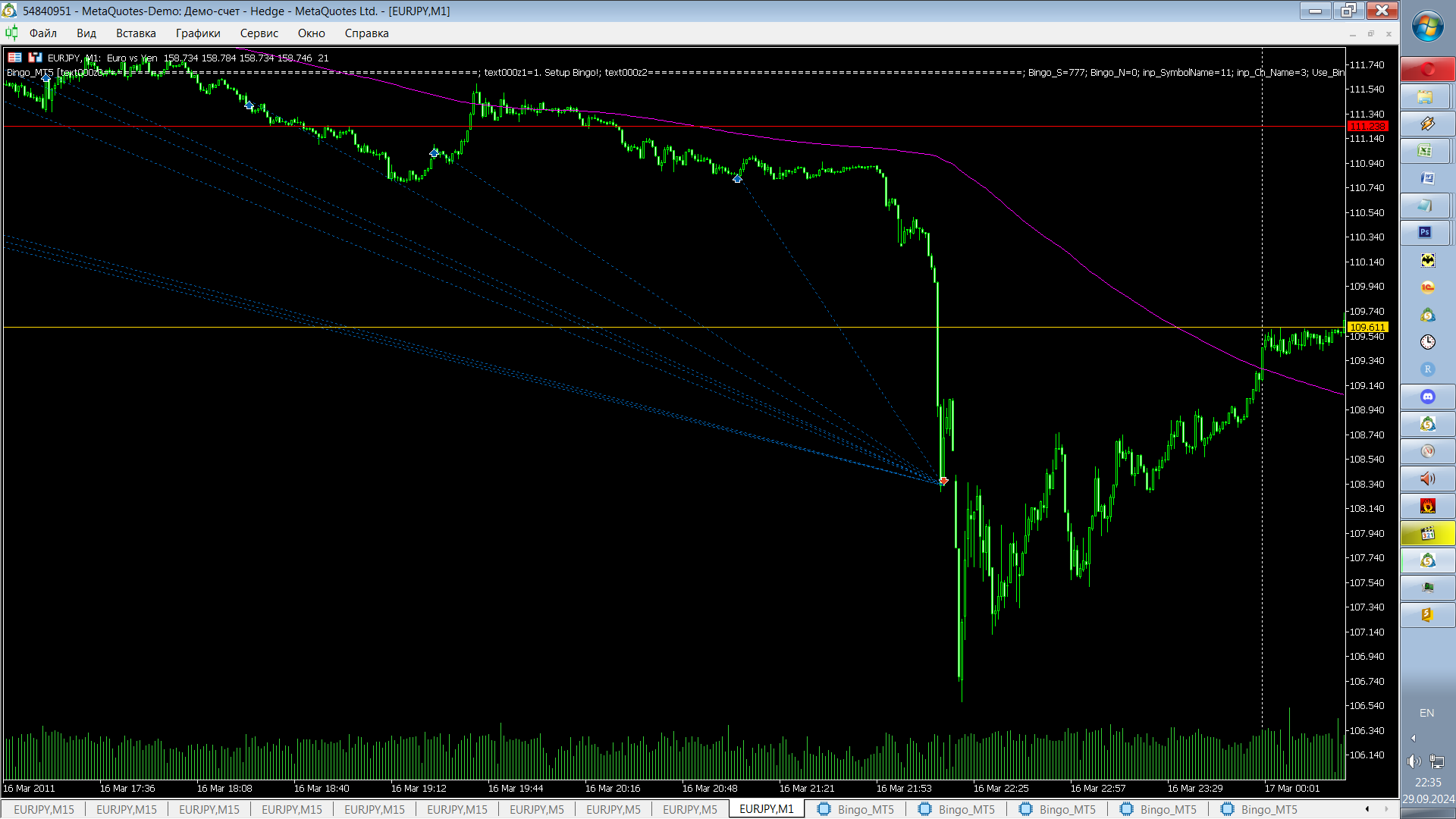Open the Графики menu
This screenshot has width=1456, height=819.
tap(198, 33)
